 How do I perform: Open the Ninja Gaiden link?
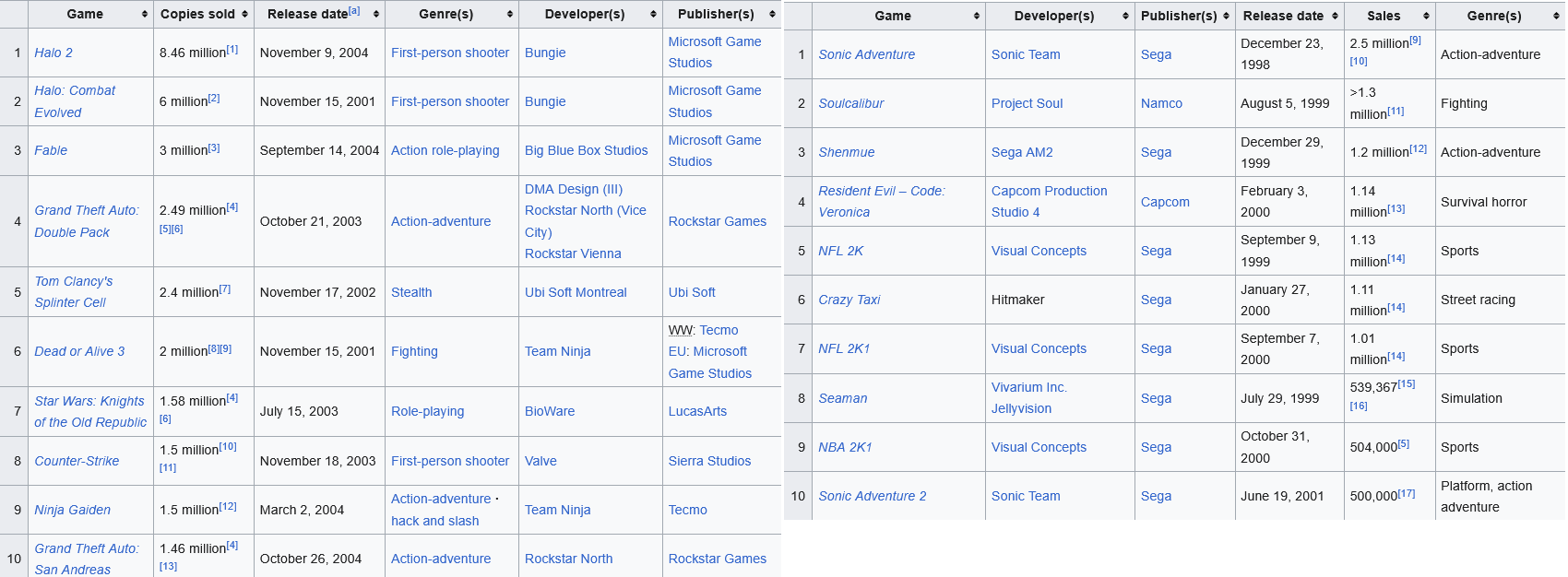[72, 510]
